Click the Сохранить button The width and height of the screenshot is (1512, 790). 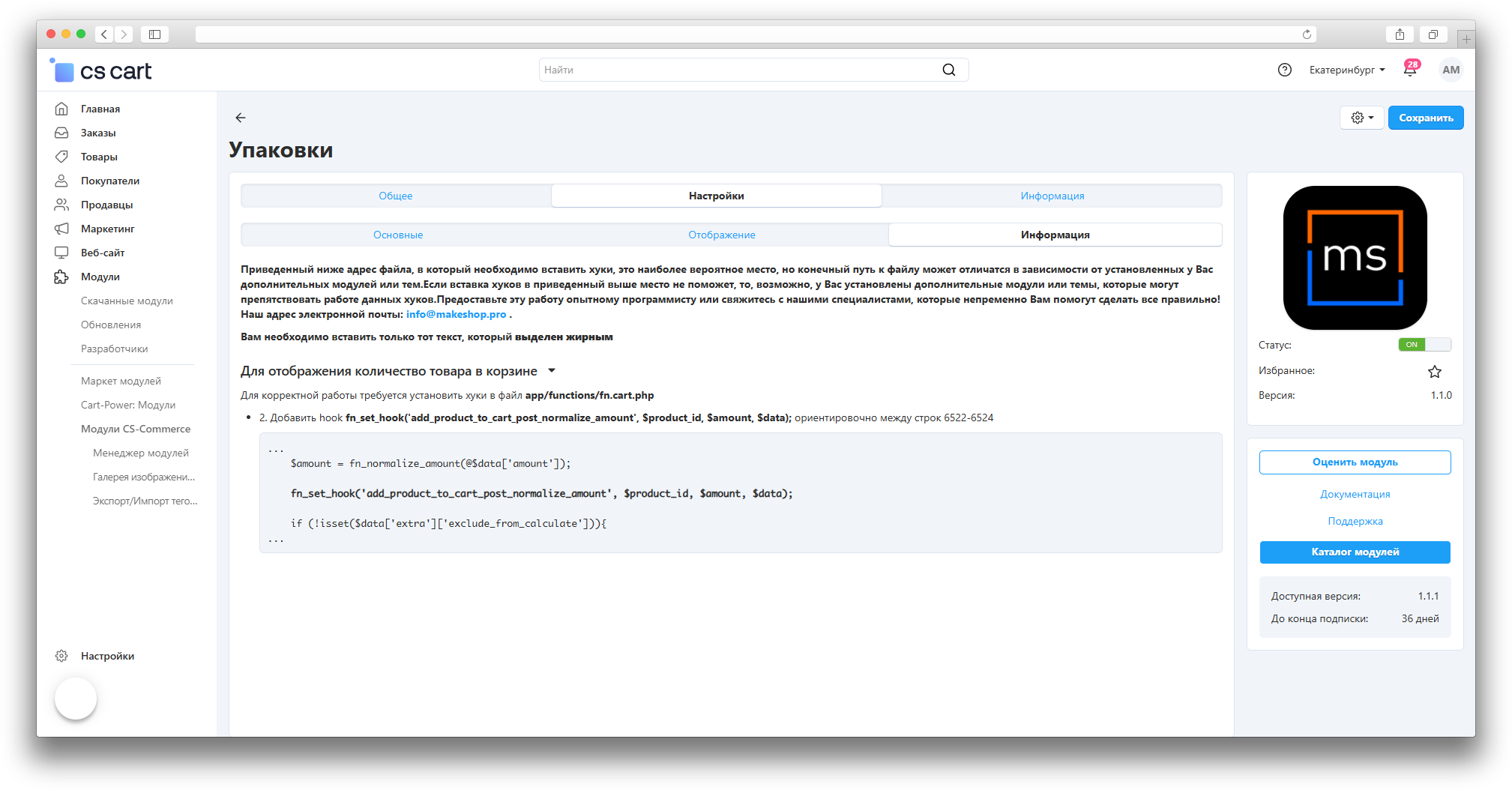[1425, 118]
